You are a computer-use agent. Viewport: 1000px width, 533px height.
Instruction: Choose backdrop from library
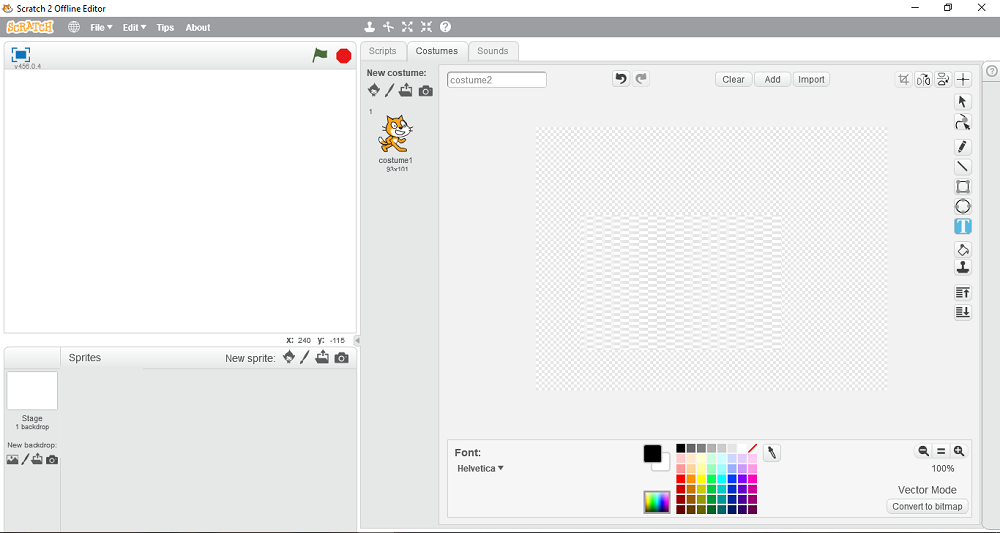(12, 460)
